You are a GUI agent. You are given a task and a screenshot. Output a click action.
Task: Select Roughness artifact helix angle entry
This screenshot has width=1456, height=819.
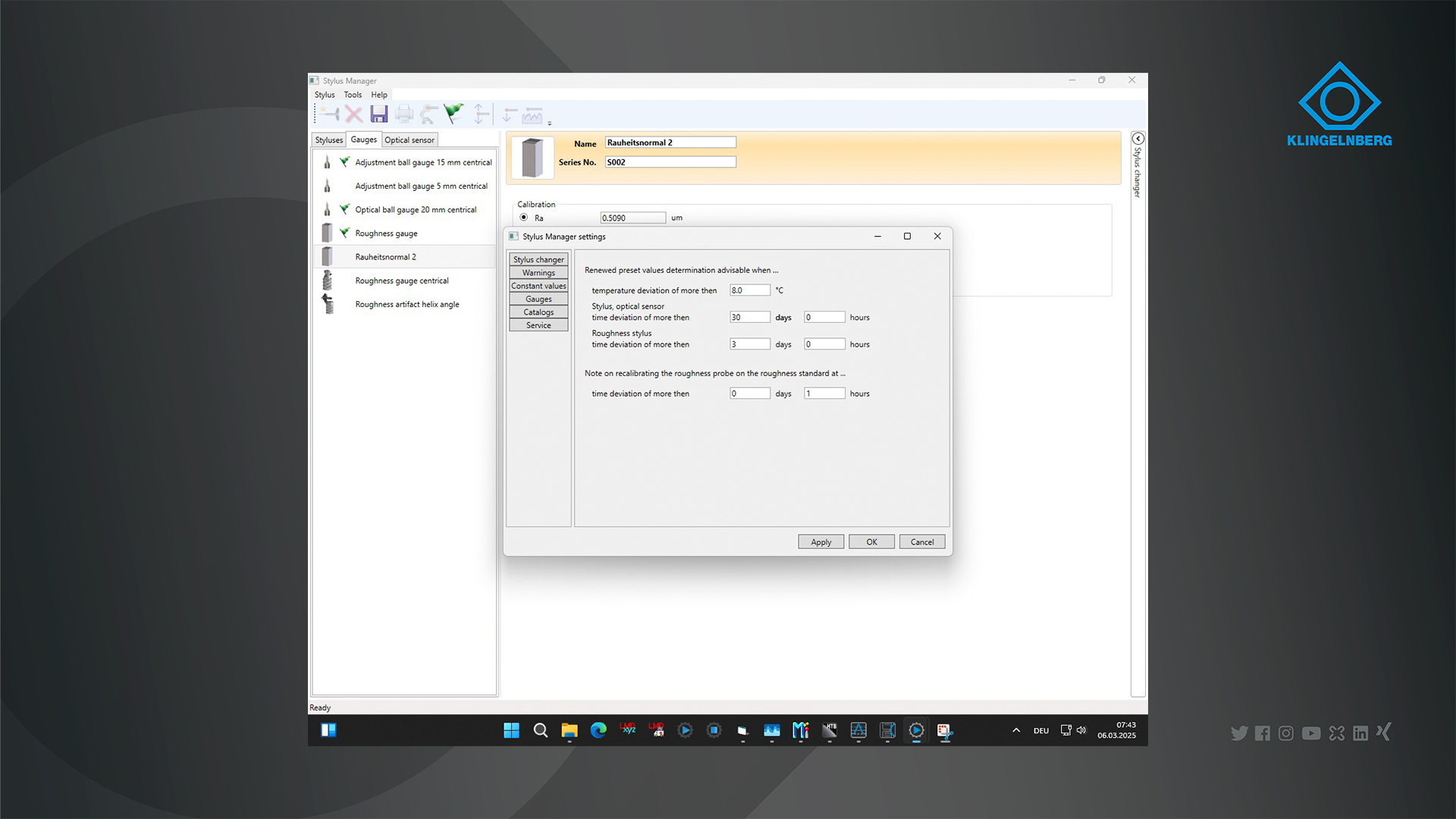coord(405,304)
